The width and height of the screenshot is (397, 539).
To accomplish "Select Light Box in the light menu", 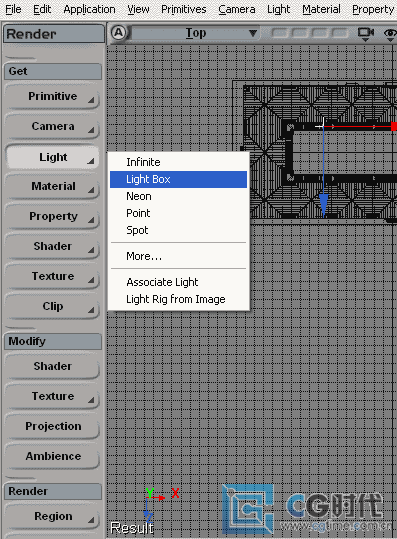I will click(178, 179).
